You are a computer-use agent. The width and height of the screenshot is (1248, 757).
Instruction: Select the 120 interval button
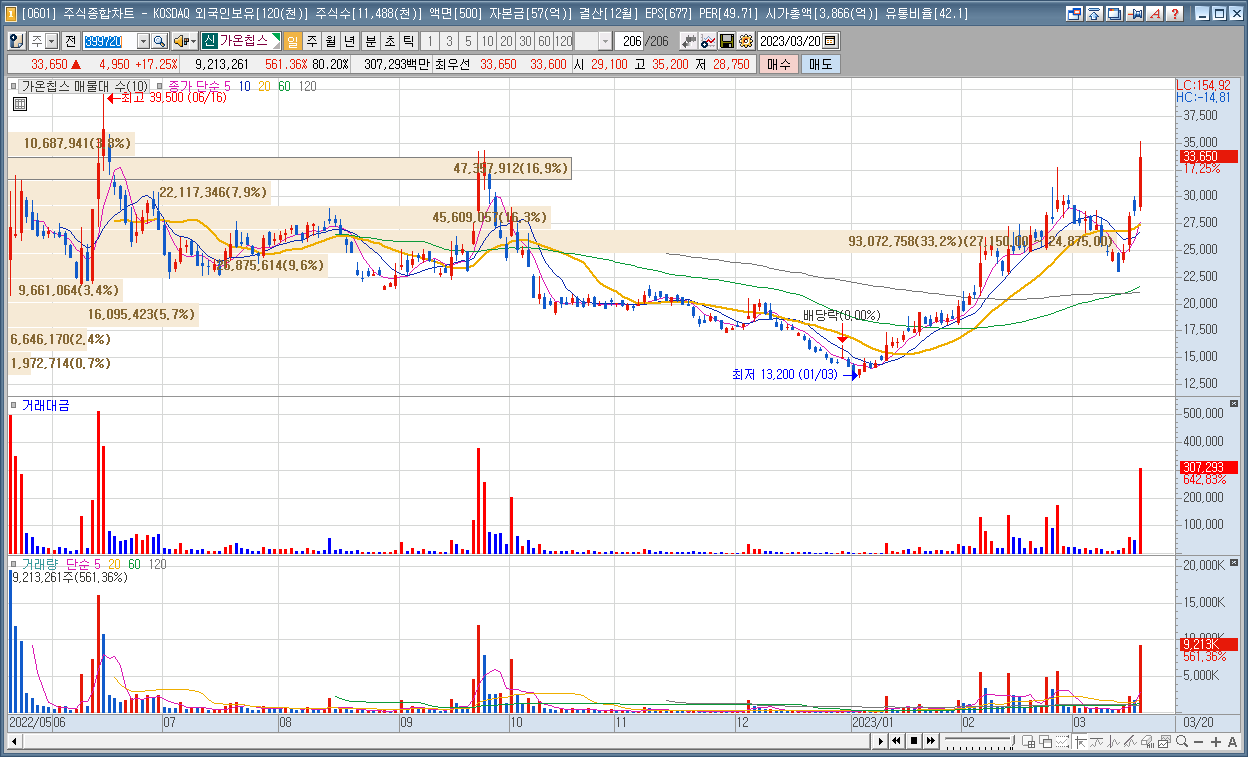(563, 41)
